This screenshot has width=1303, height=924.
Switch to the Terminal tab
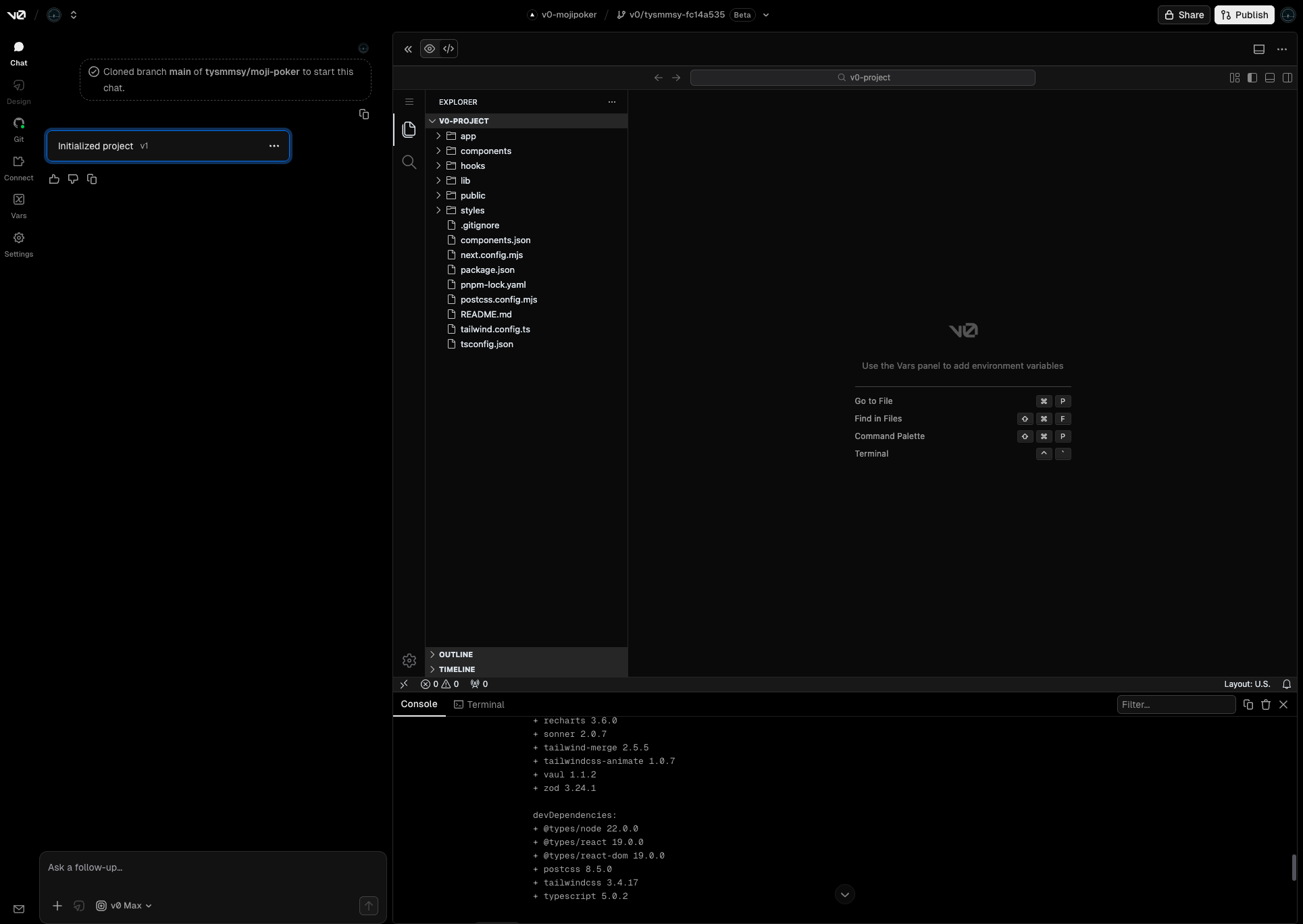click(x=479, y=704)
